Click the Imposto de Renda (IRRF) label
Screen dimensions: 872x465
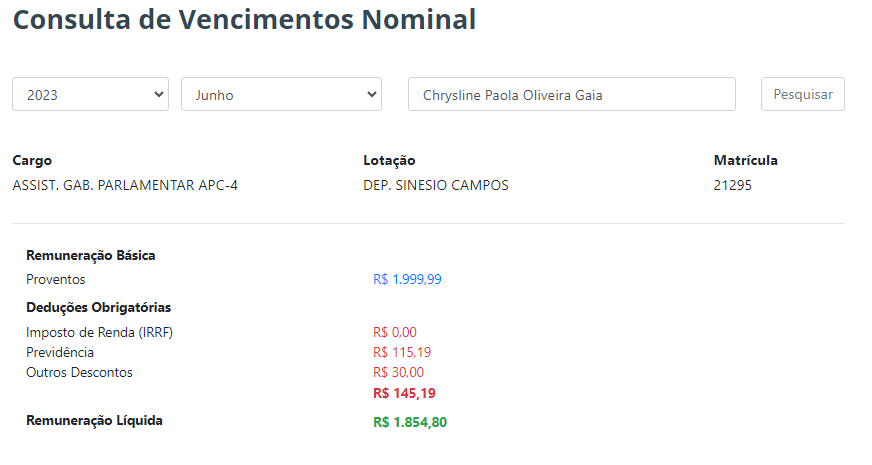coord(100,333)
